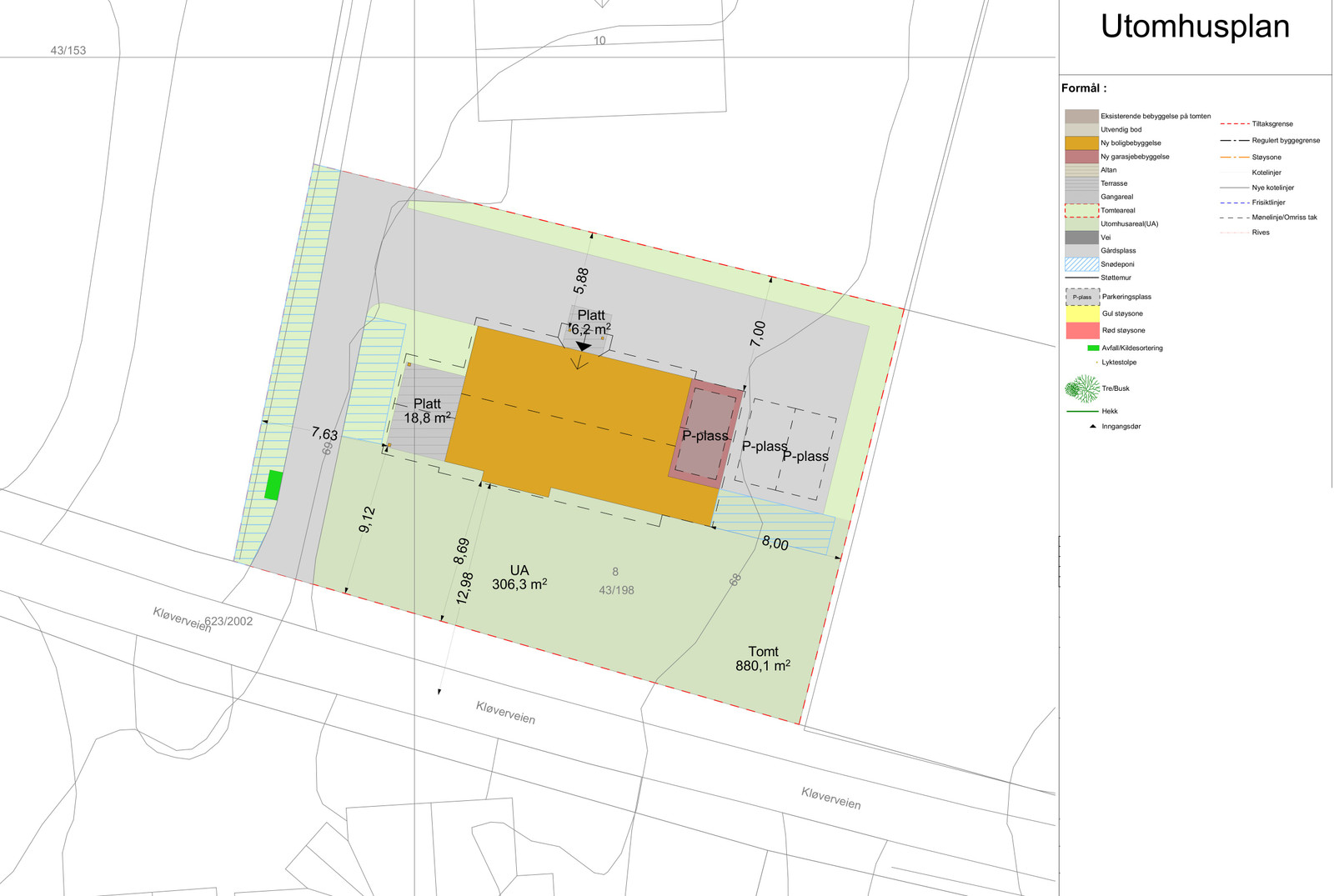1334x896 pixels.
Task: Click the contour label 68
Action: coord(735,579)
